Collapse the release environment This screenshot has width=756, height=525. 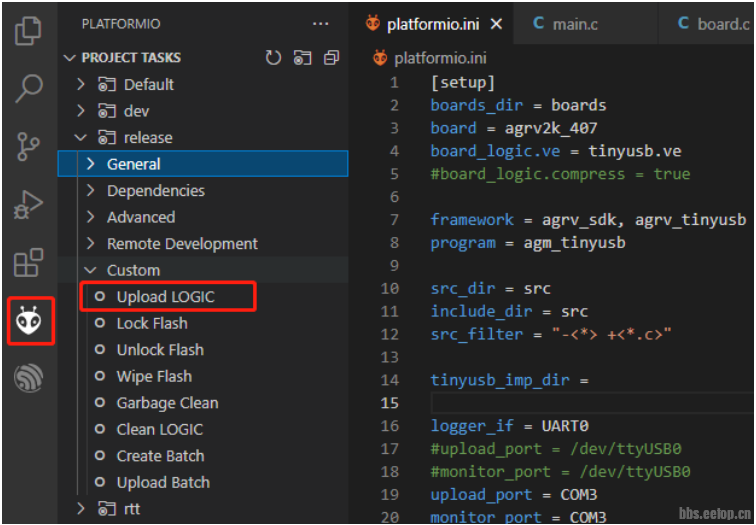pos(81,138)
